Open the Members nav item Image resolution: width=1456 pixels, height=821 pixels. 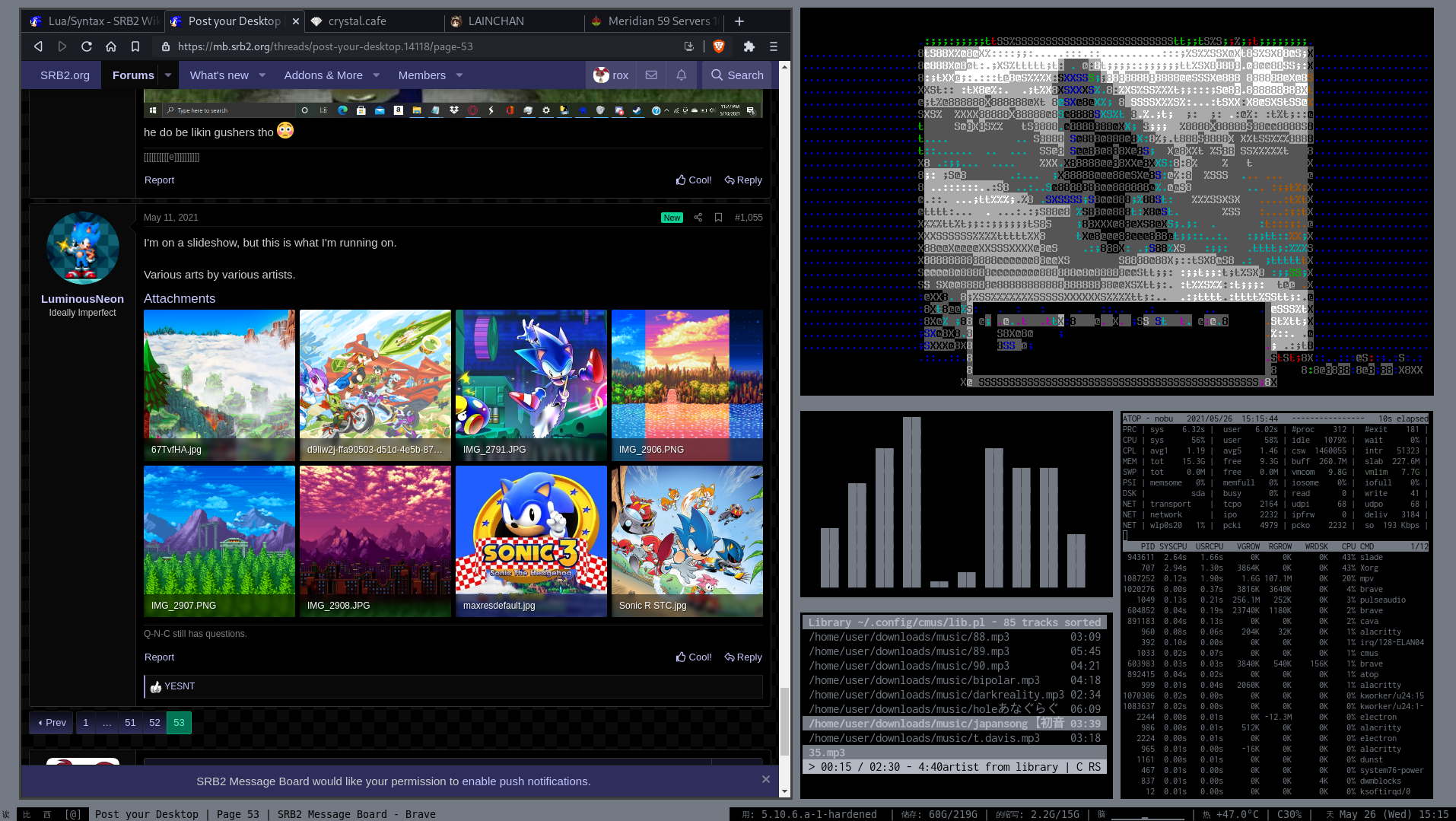(422, 75)
